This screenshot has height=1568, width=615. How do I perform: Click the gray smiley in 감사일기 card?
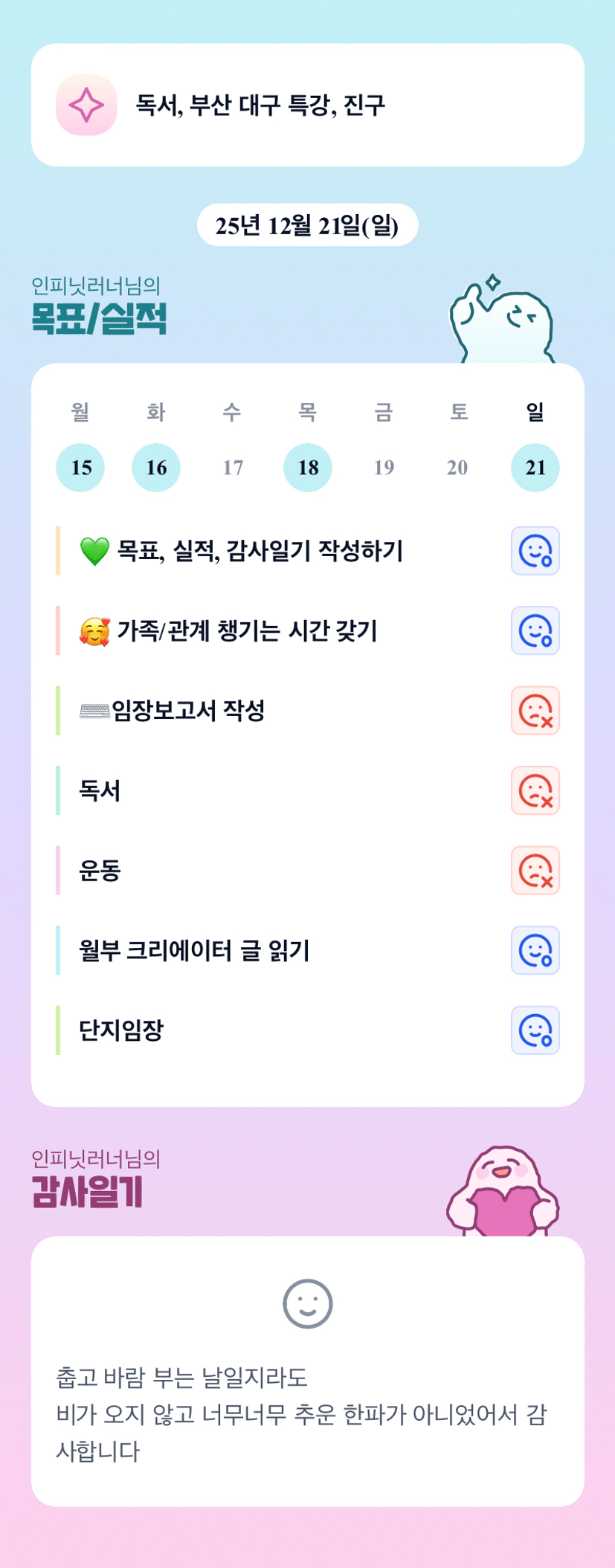(307, 1303)
